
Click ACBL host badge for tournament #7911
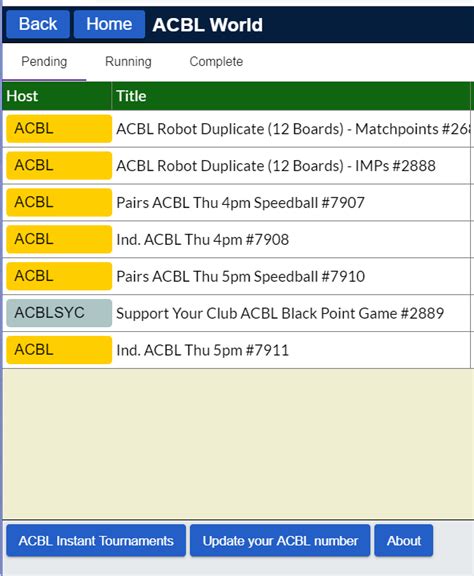coord(59,350)
